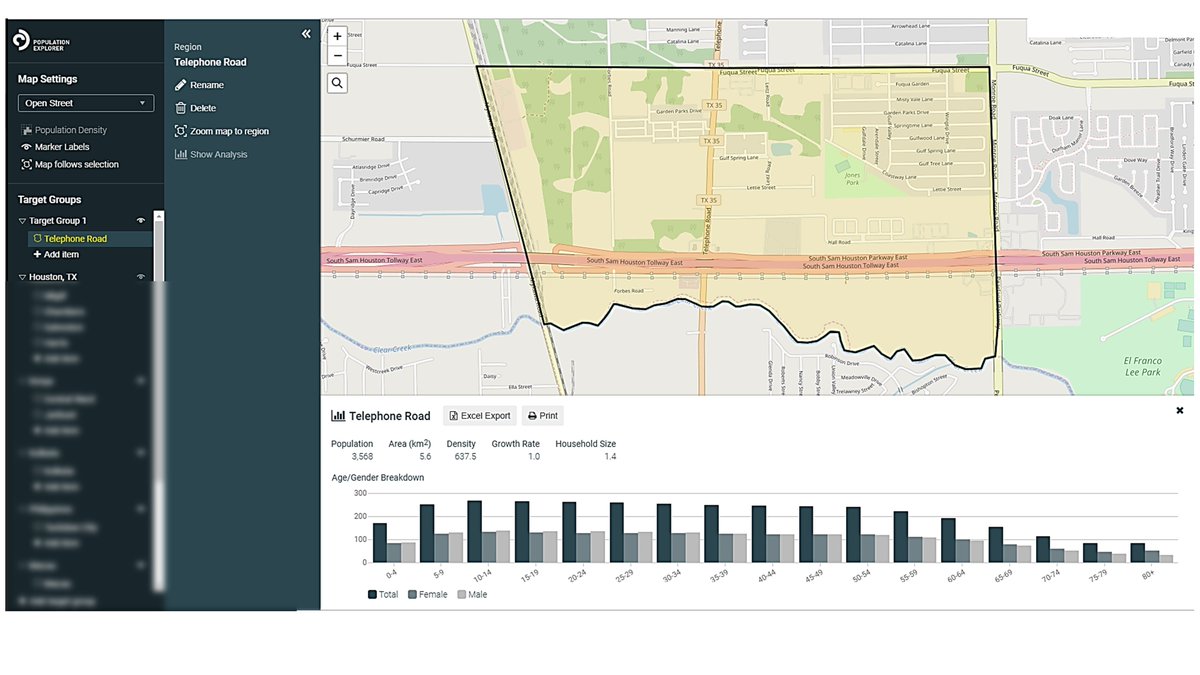Viewport: 1200px width, 675px height.
Task: Click the Growth Rate value 1.0
Action: pos(533,457)
